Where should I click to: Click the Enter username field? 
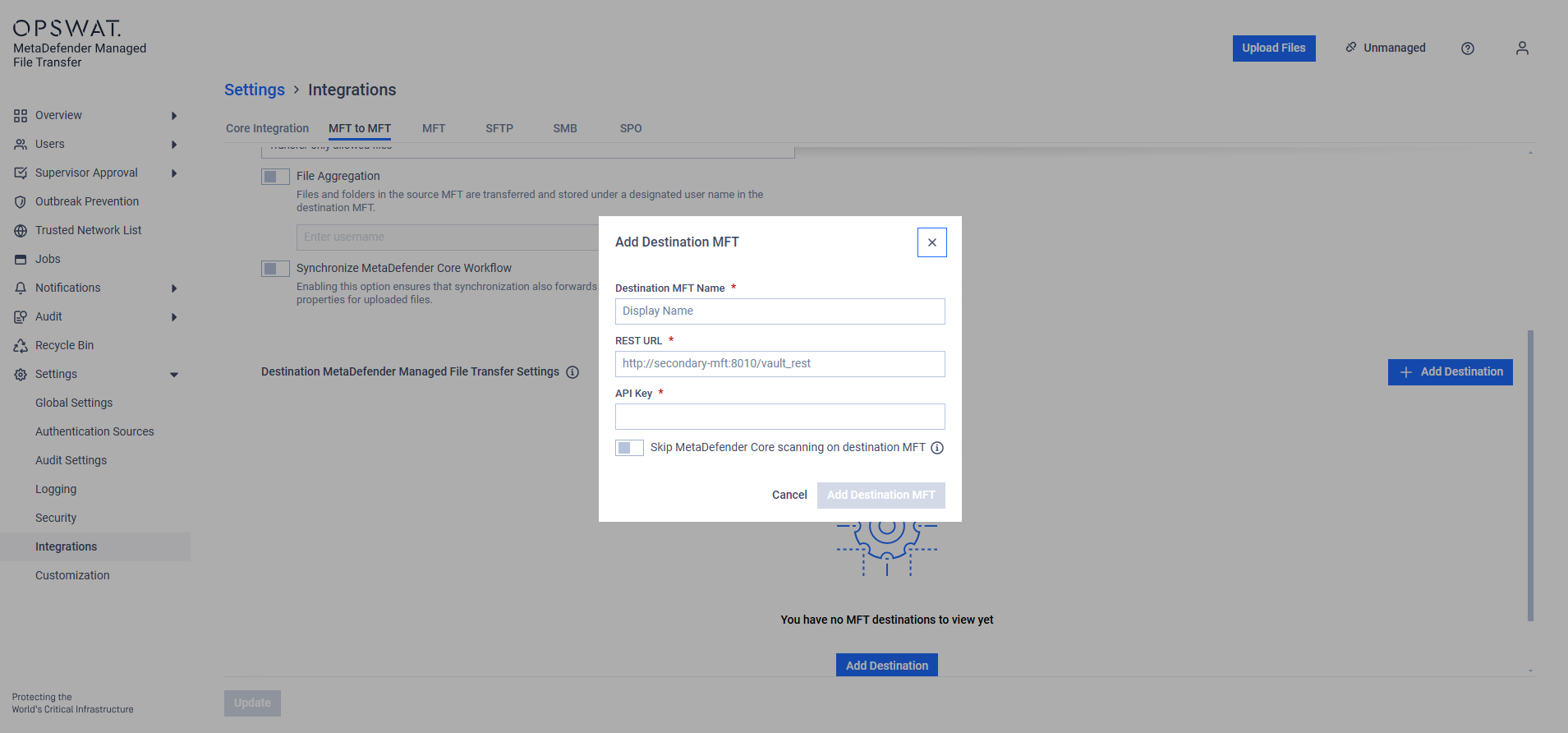click(448, 237)
